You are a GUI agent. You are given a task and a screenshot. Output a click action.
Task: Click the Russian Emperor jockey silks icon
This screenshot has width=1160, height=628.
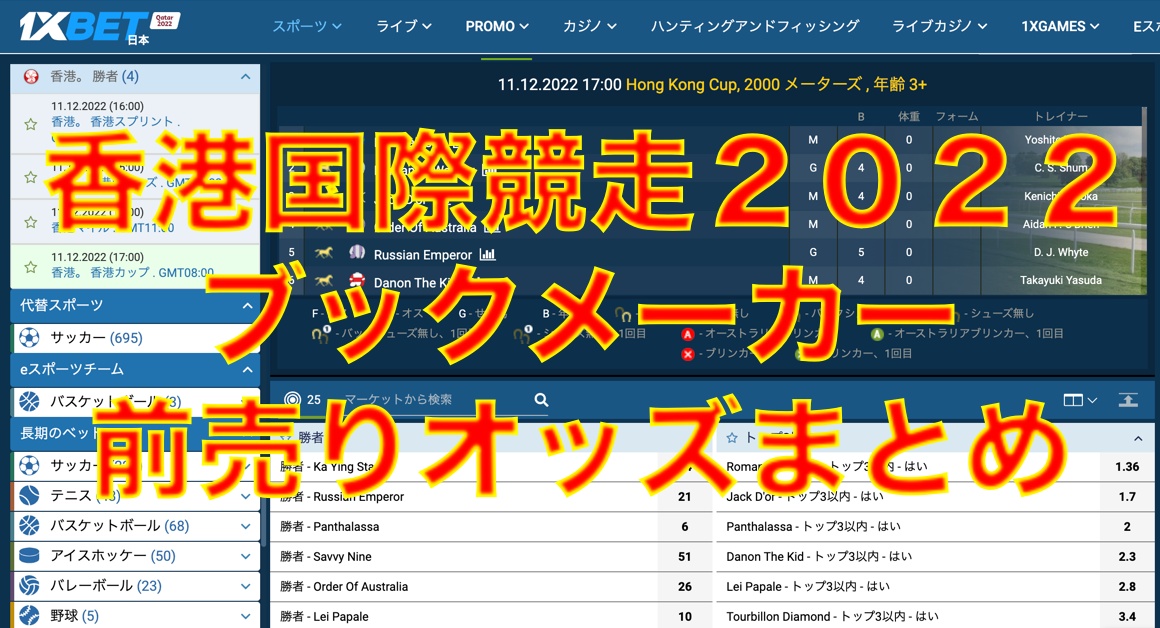tap(357, 253)
